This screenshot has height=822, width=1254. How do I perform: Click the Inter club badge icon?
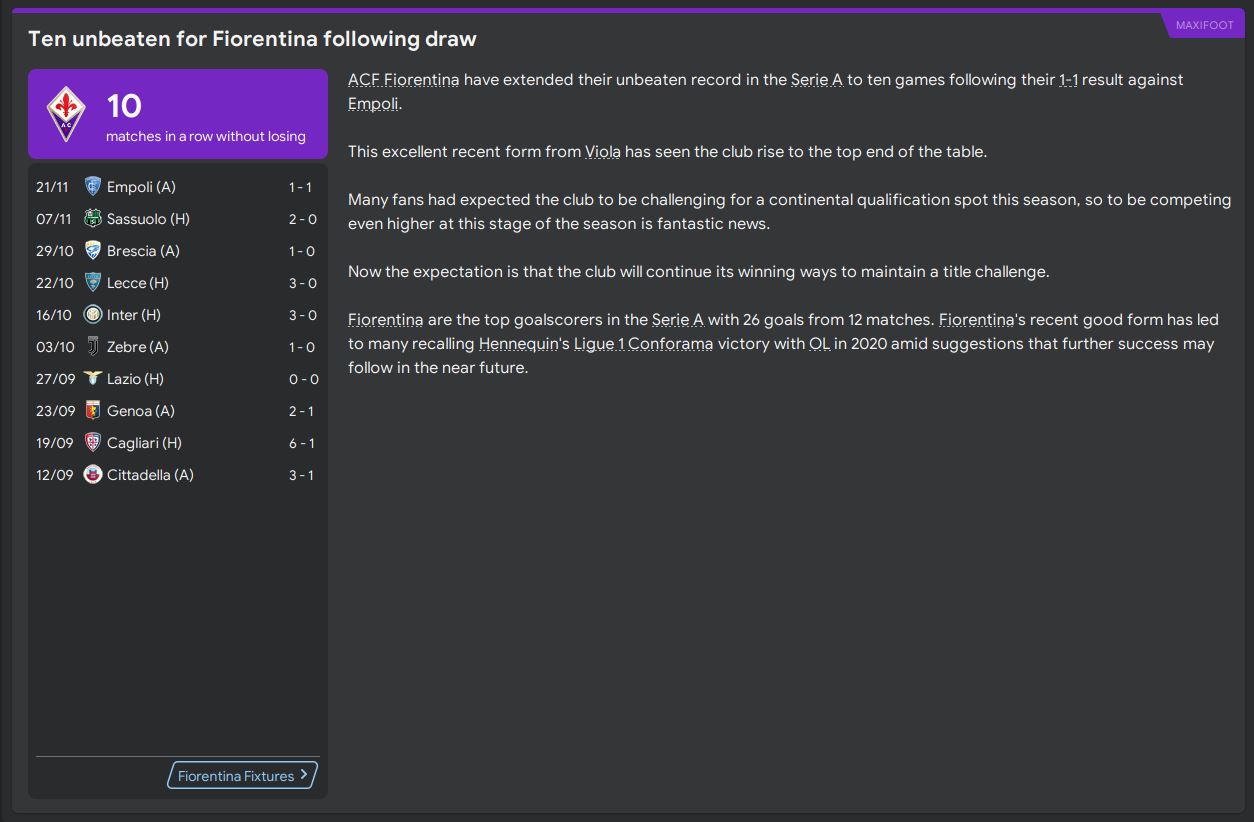pyautogui.click(x=93, y=315)
